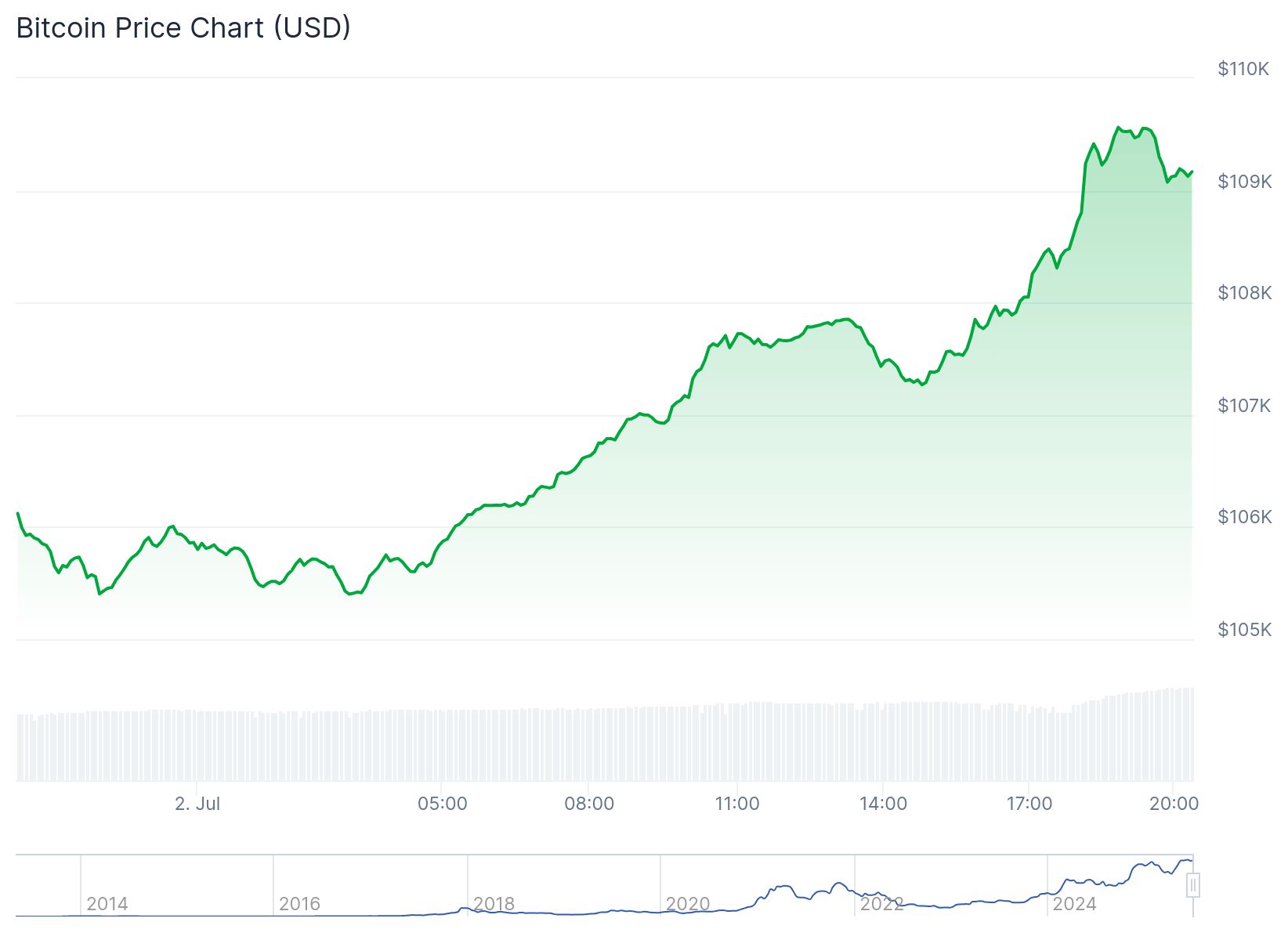The image size is (1288, 940).
Task: Click the range navigator drag handle
Action: point(1192,886)
